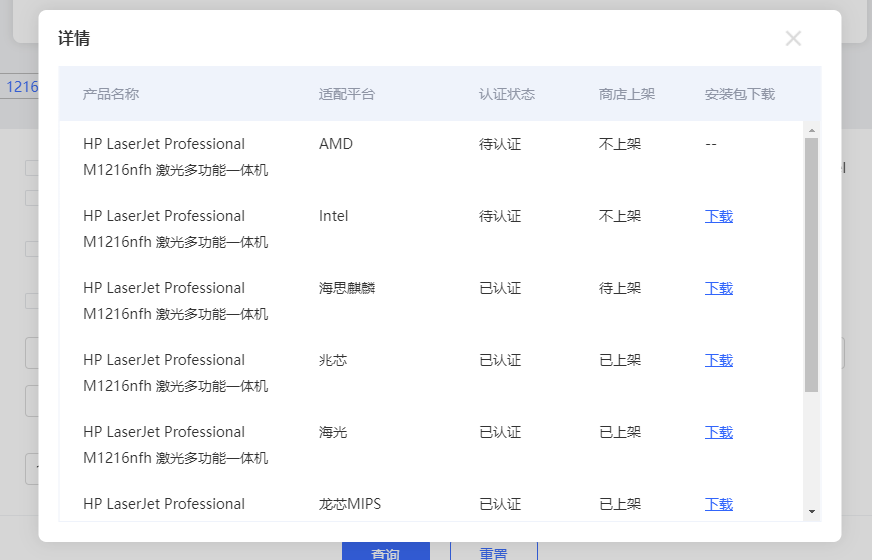Click the 待上架 status in the 海思麒麟 row
Viewport: 872px width, 560px height.
[620, 288]
